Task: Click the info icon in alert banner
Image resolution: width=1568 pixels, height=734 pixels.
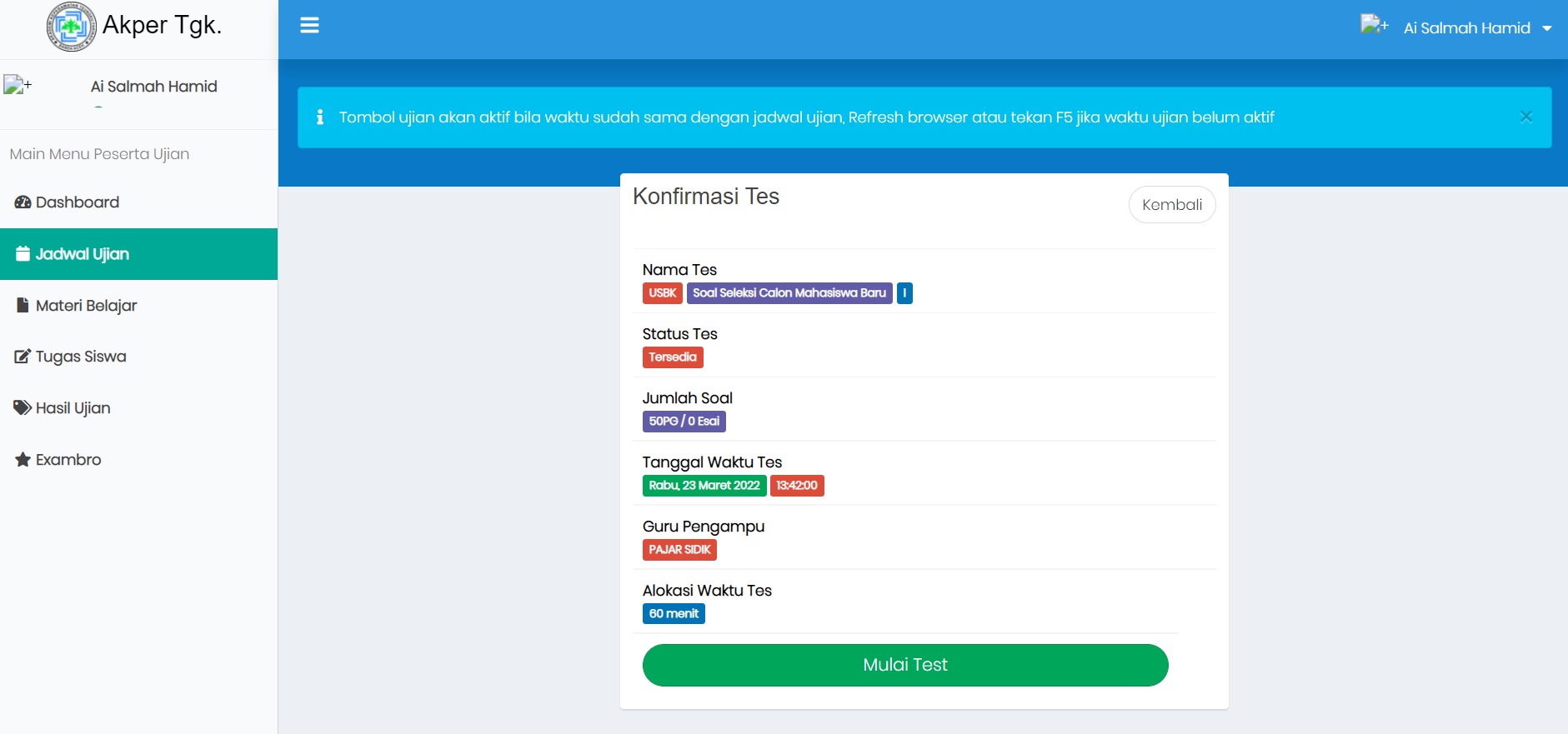Action: [x=320, y=117]
